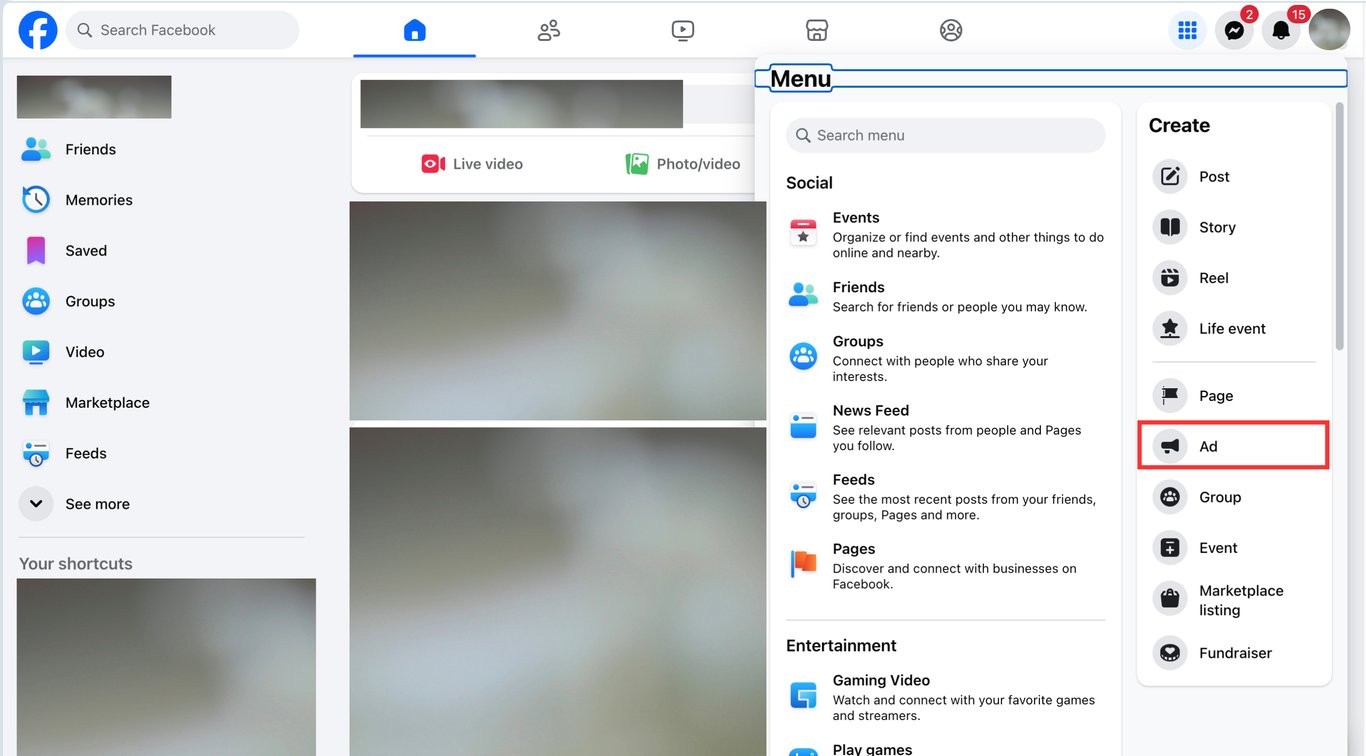The image size is (1366, 756).
Task: Create a Marketplace listing
Action: point(1234,600)
